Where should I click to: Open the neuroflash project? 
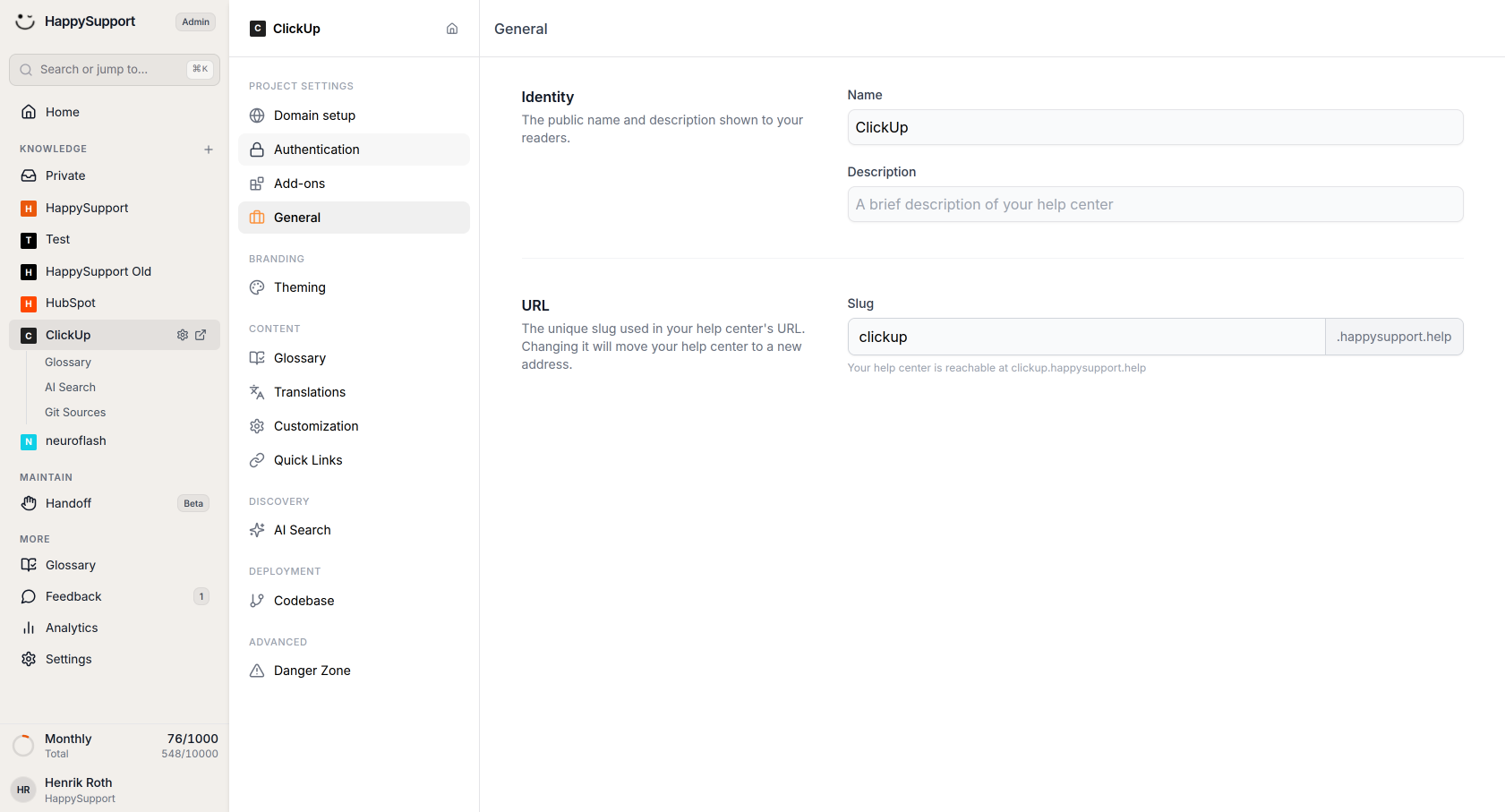coord(115,440)
